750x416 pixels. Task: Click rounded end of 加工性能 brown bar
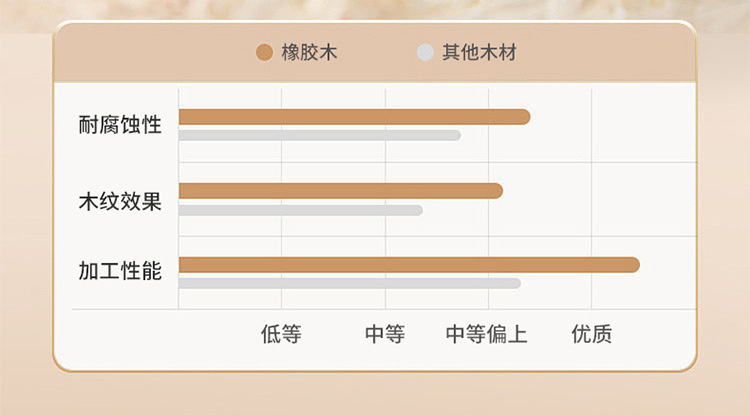tap(633, 265)
